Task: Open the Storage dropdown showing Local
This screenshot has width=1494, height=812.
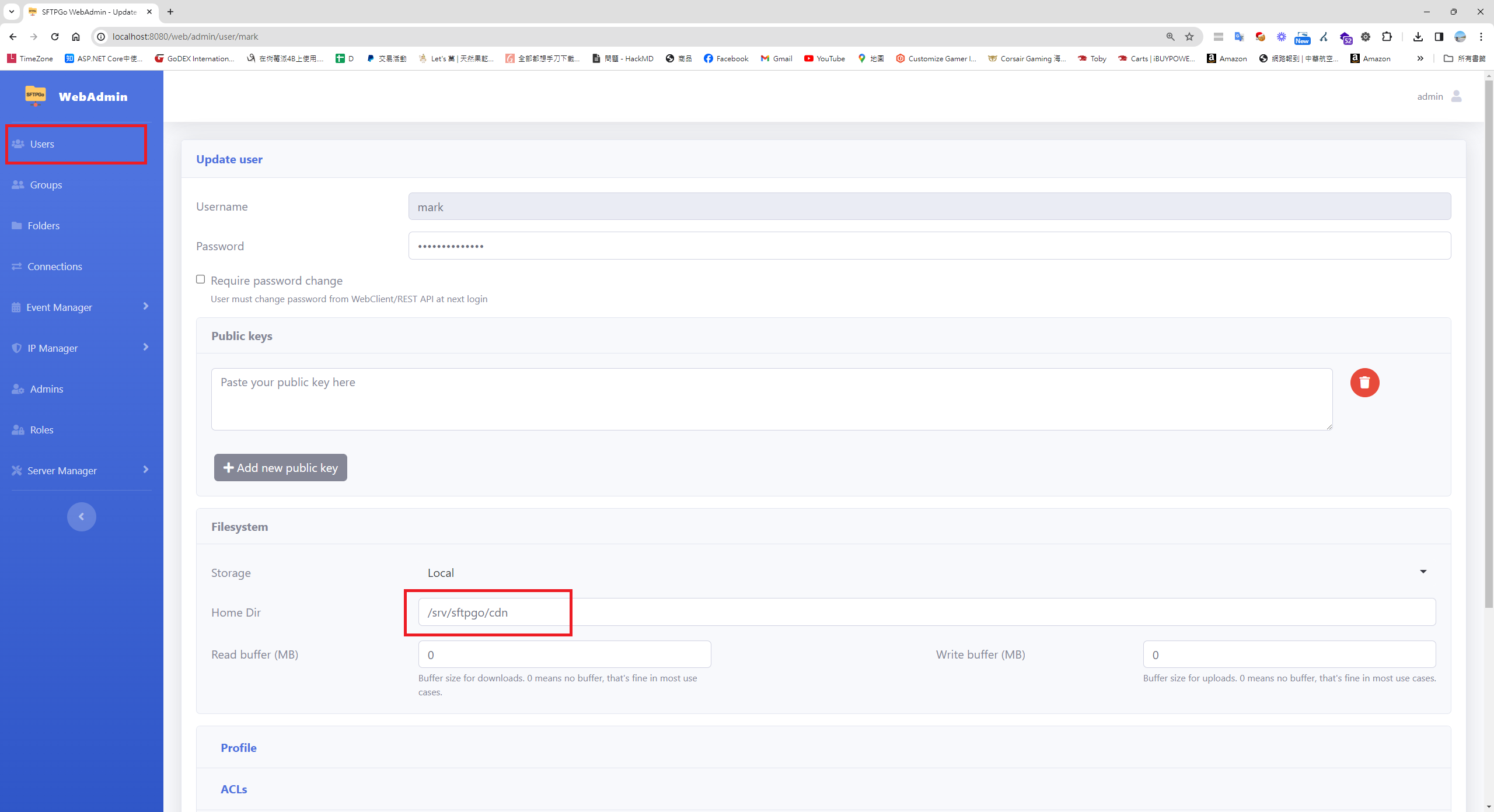Action: [x=926, y=572]
